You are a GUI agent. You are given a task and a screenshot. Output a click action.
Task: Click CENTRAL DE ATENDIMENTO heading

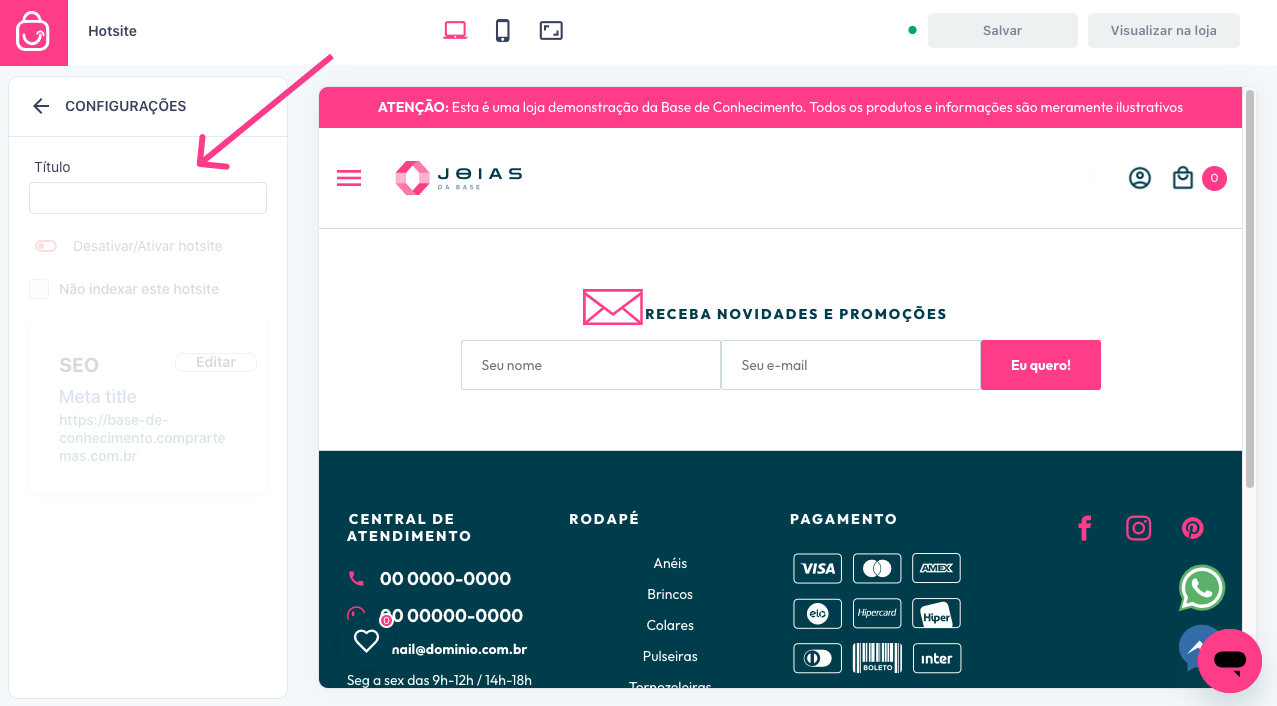tap(409, 527)
